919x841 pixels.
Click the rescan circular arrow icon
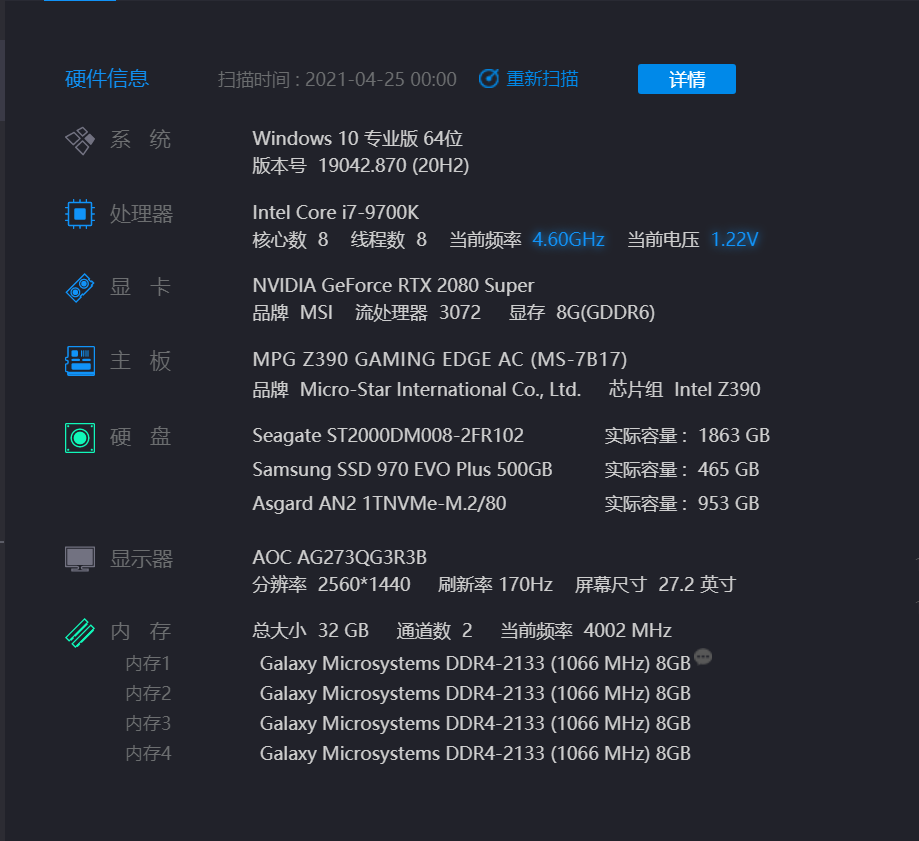coord(488,79)
